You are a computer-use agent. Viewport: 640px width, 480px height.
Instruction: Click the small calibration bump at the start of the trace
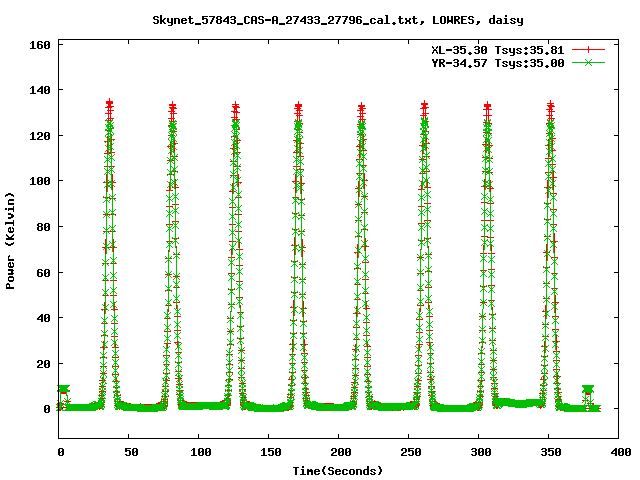click(64, 389)
